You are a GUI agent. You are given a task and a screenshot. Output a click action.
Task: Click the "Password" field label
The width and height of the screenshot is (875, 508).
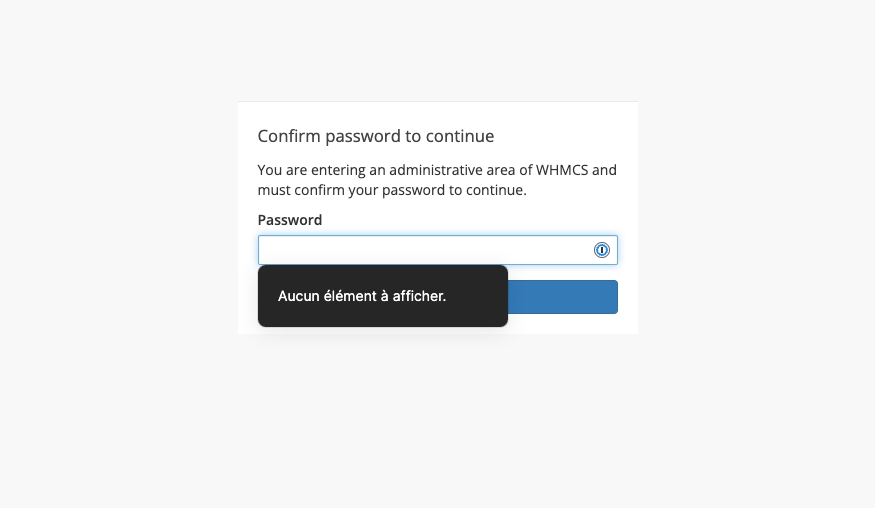[290, 220]
